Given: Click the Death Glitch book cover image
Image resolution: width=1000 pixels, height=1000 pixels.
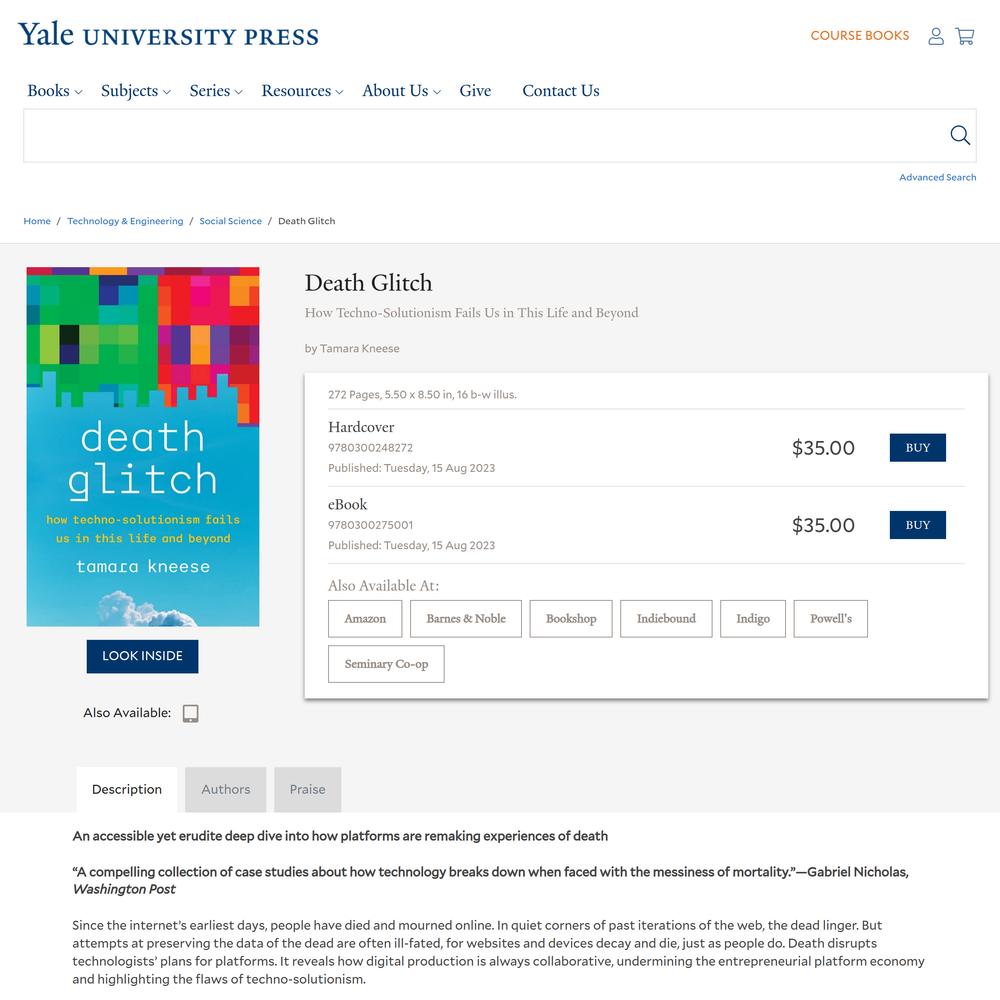Looking at the screenshot, I should (x=143, y=446).
